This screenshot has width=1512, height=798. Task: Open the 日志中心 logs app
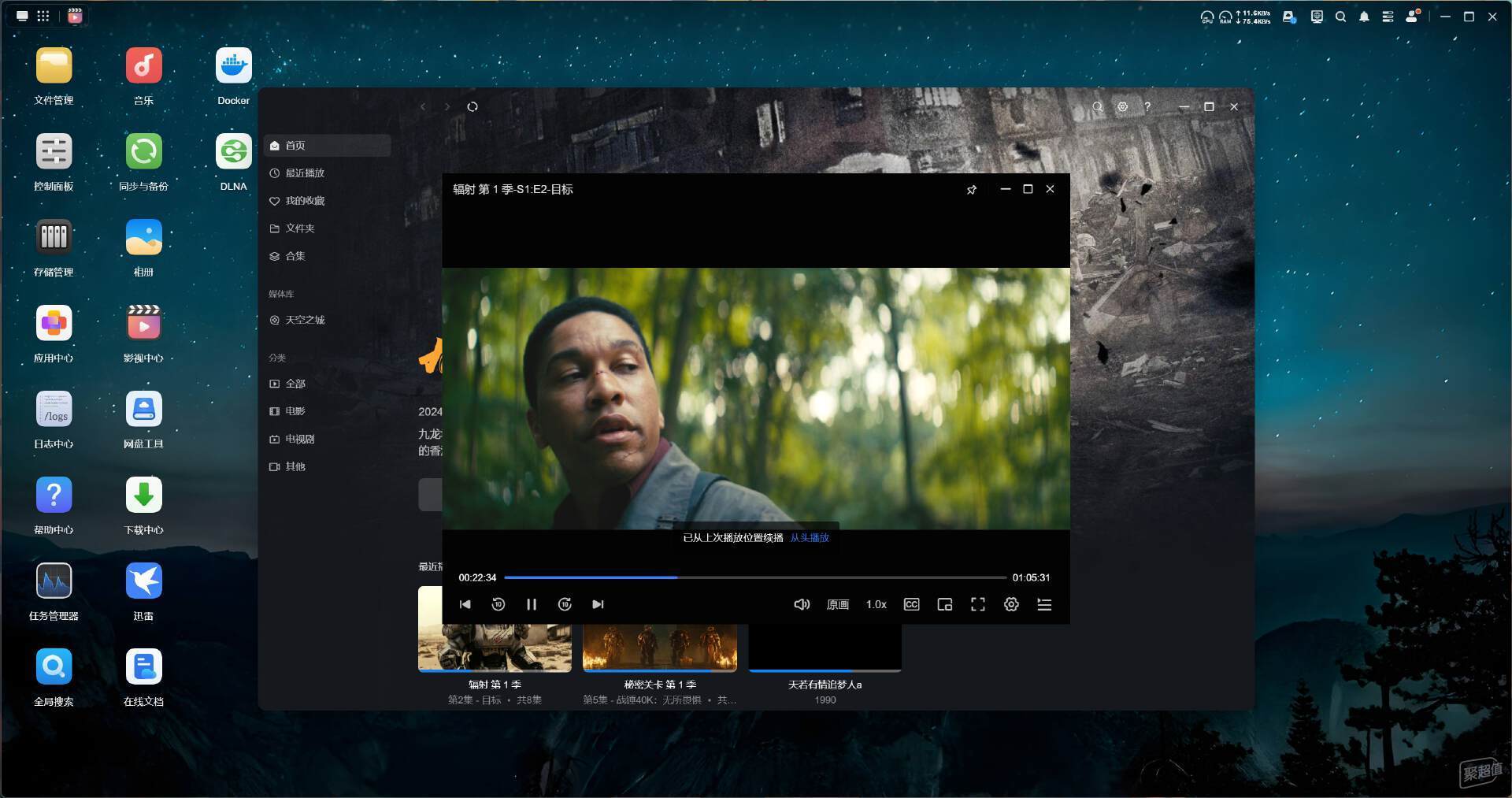coord(54,410)
